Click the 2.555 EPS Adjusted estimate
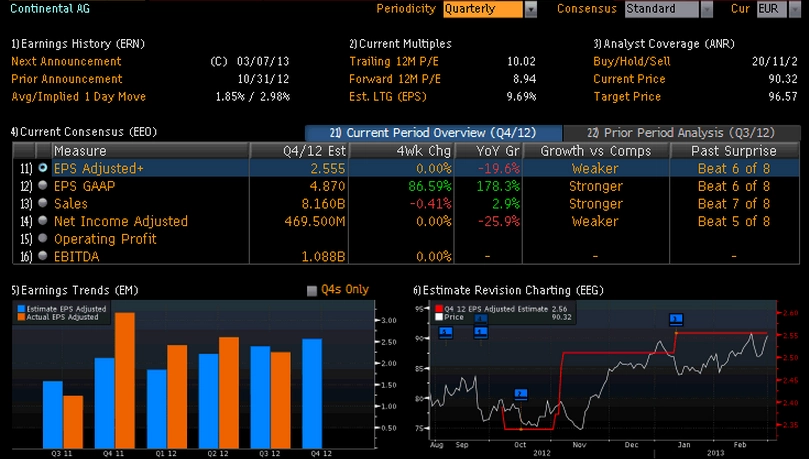Viewport: 809px width, 459px height. pyautogui.click(x=328, y=168)
